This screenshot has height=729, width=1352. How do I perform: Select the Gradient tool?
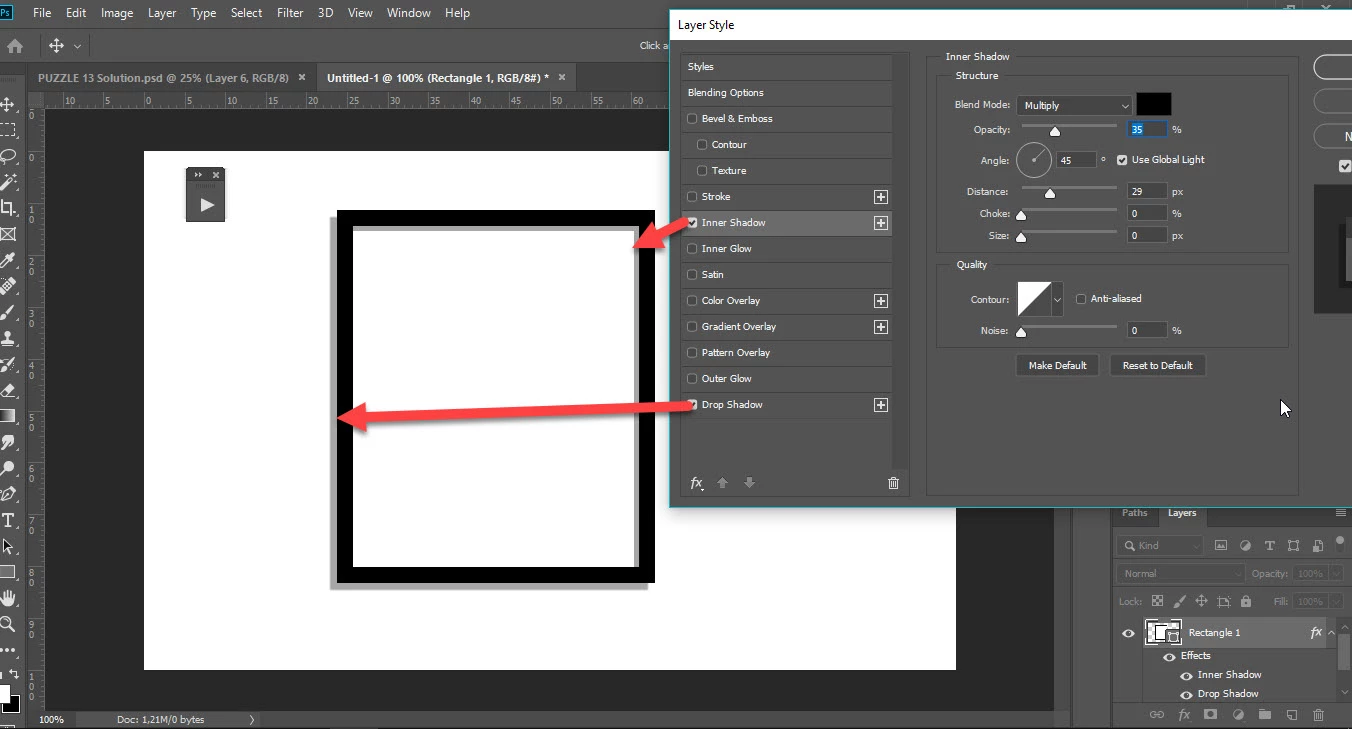point(7,416)
